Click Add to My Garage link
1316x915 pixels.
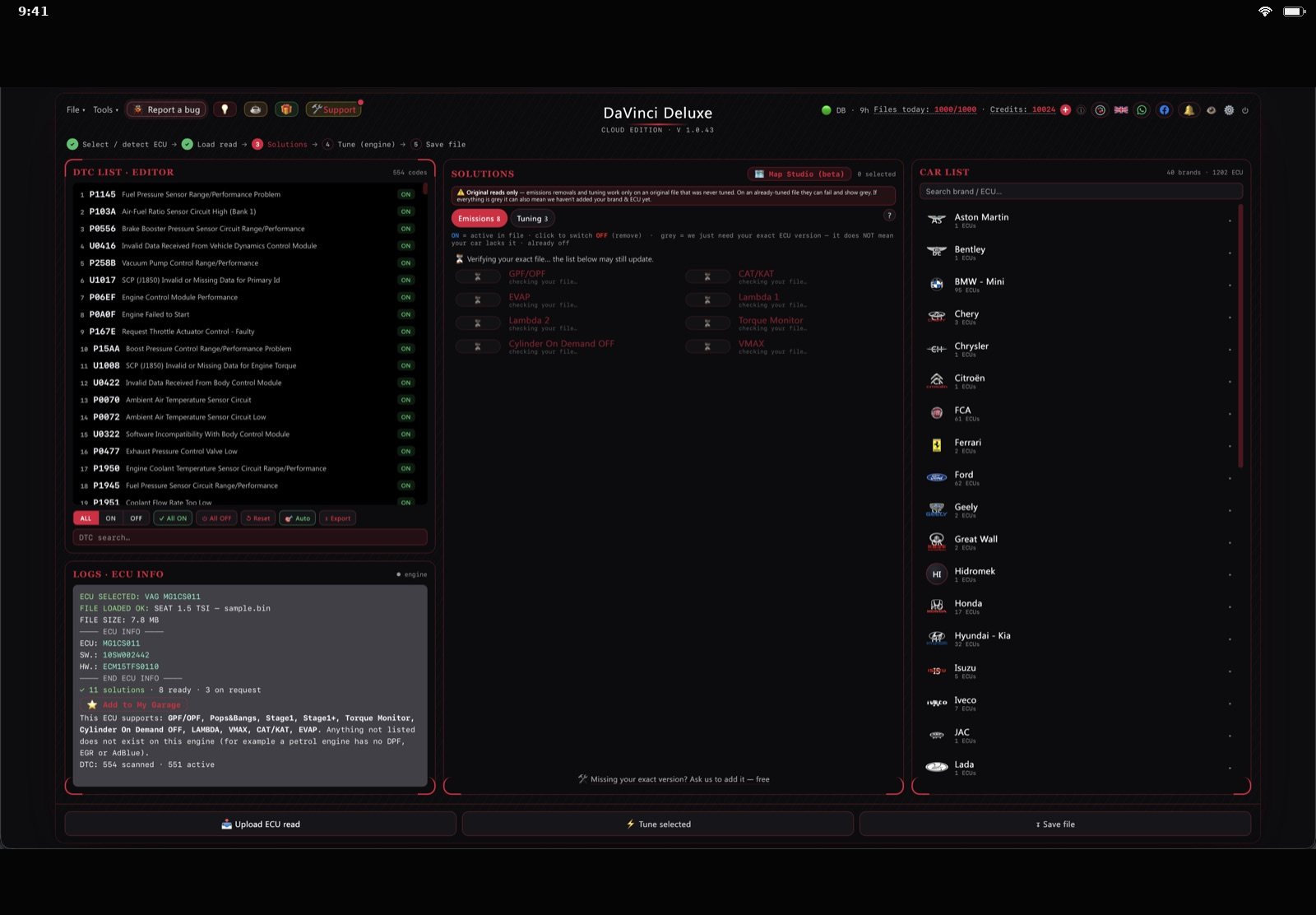tap(134, 705)
